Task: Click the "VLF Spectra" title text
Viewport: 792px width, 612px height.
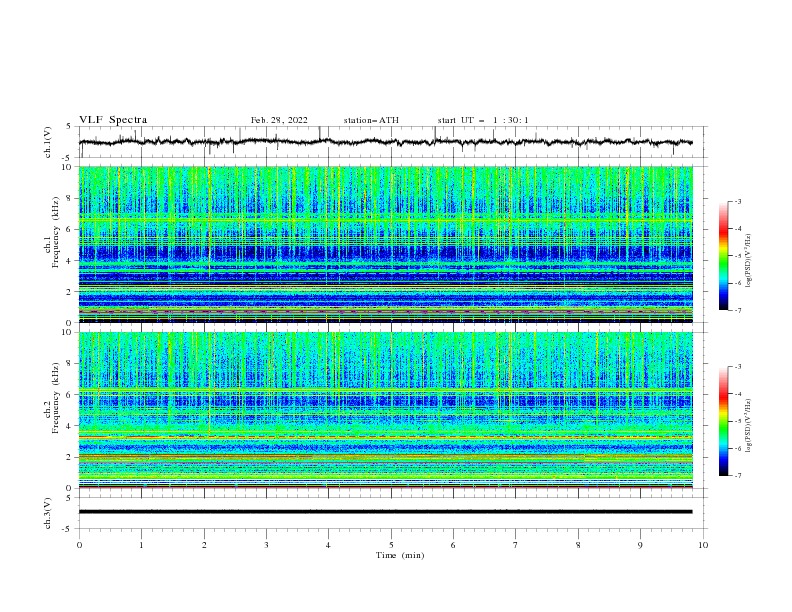Action: coord(113,120)
